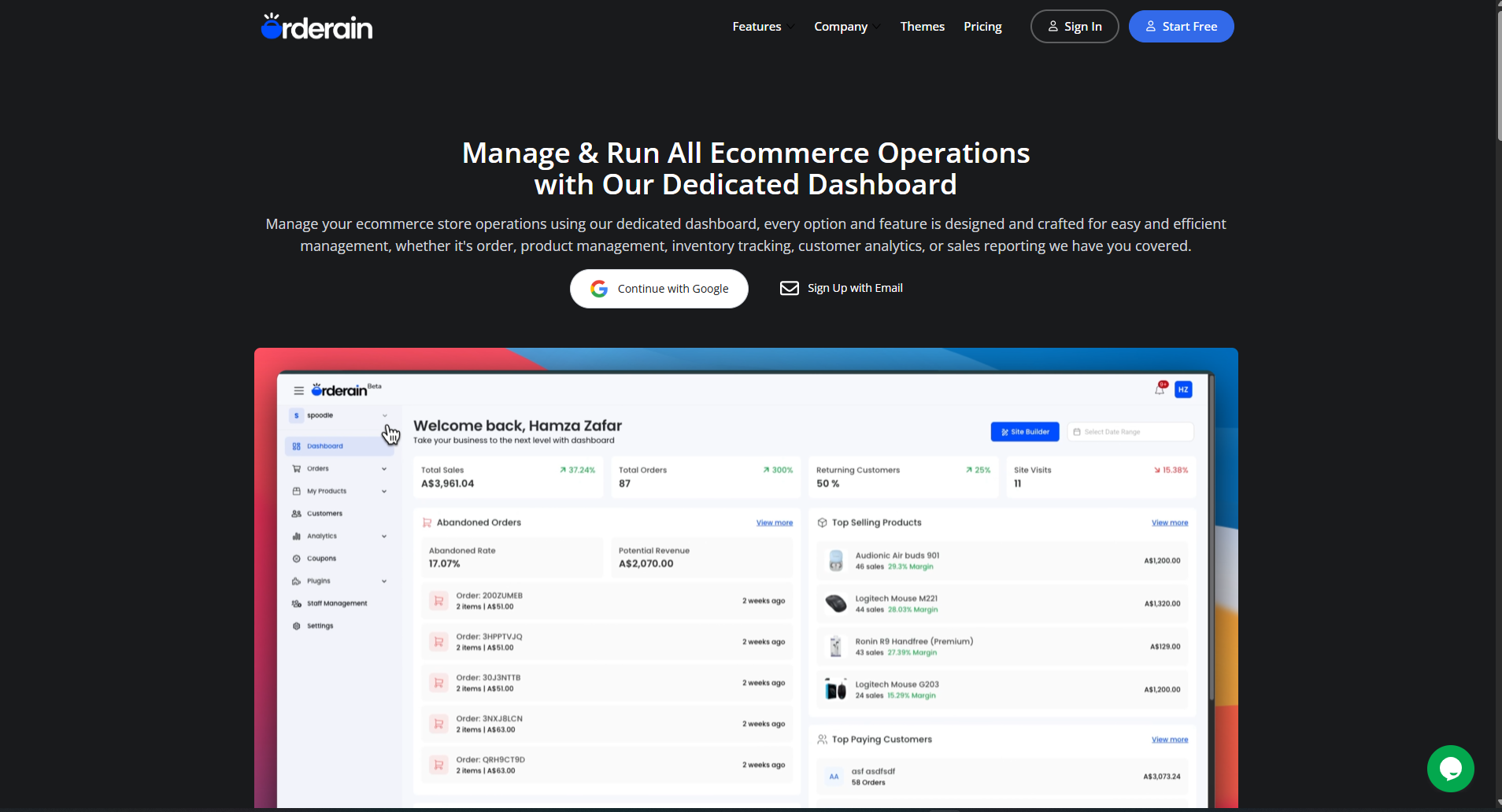The image size is (1502, 812).
Task: Click the Google G logo icon
Action: point(599,289)
